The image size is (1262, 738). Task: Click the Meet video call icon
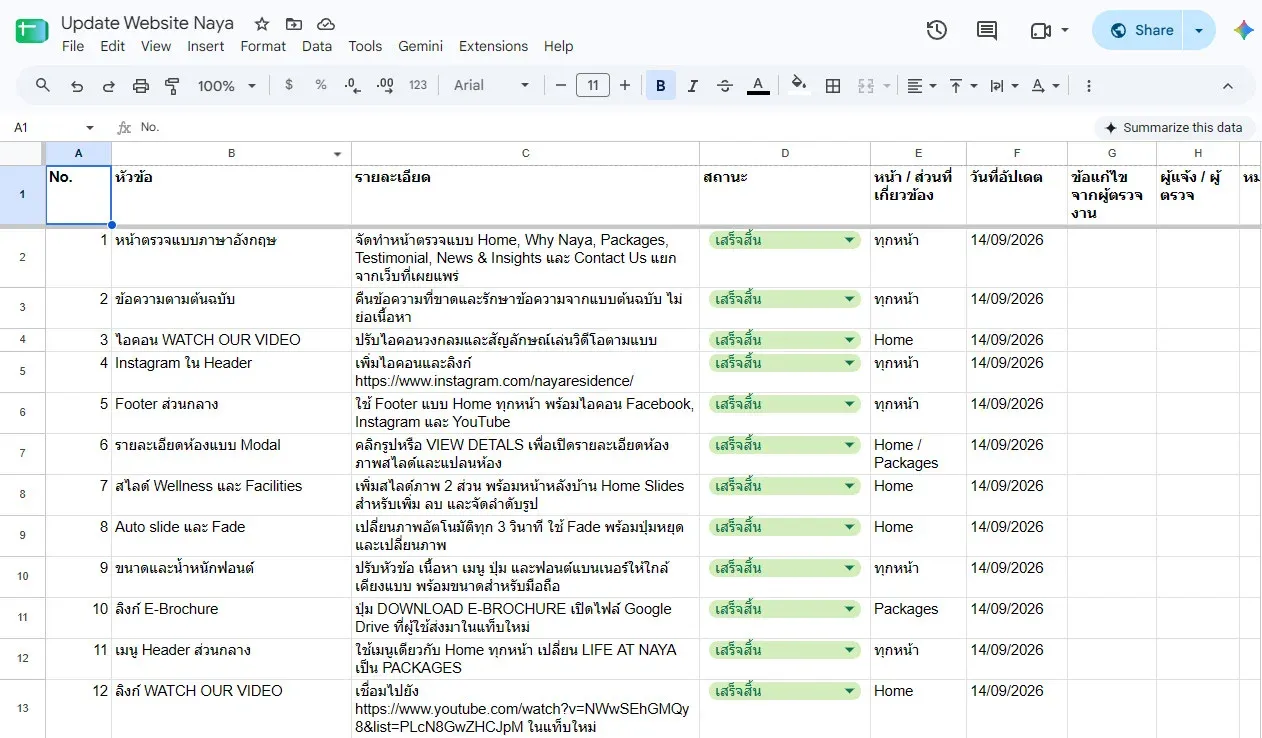tap(1041, 30)
